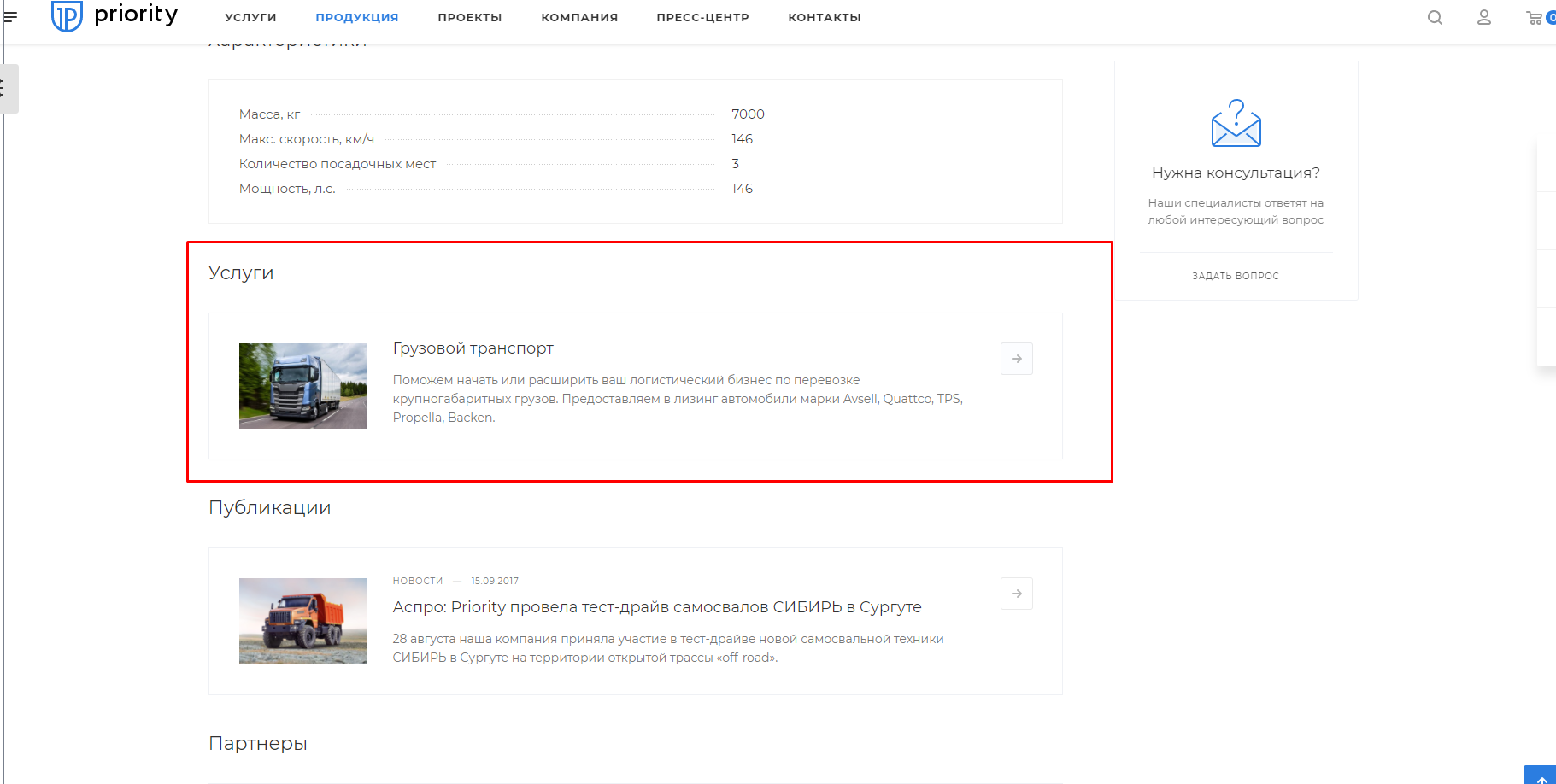Image resolution: width=1556 pixels, height=784 pixels.
Task: Click the Грузовой транспорт description text
Action: click(678, 399)
